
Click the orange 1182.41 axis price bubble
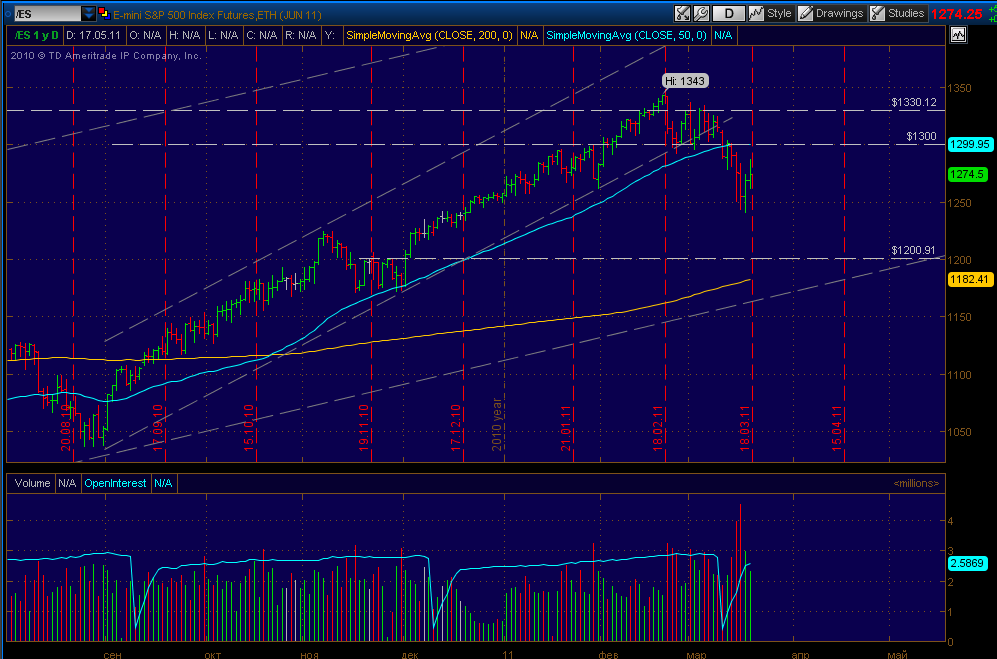click(x=969, y=279)
